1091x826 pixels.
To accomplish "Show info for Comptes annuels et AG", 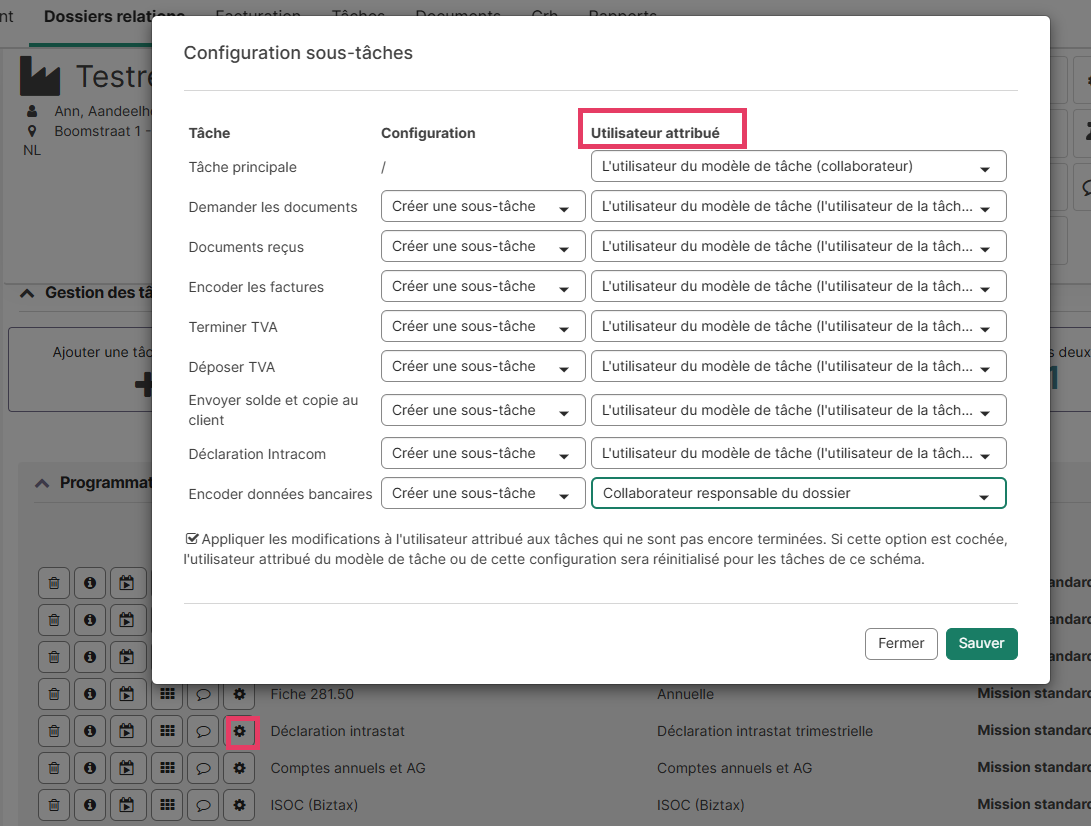I will (90, 768).
